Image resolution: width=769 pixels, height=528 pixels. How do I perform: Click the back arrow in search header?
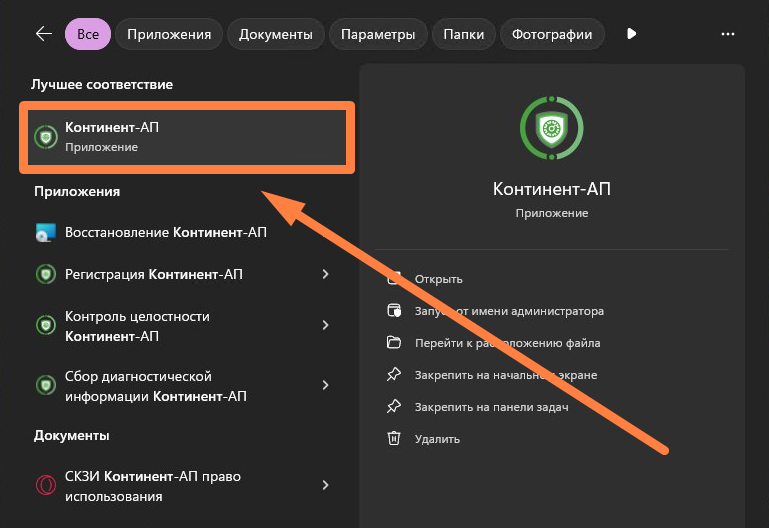pos(43,34)
